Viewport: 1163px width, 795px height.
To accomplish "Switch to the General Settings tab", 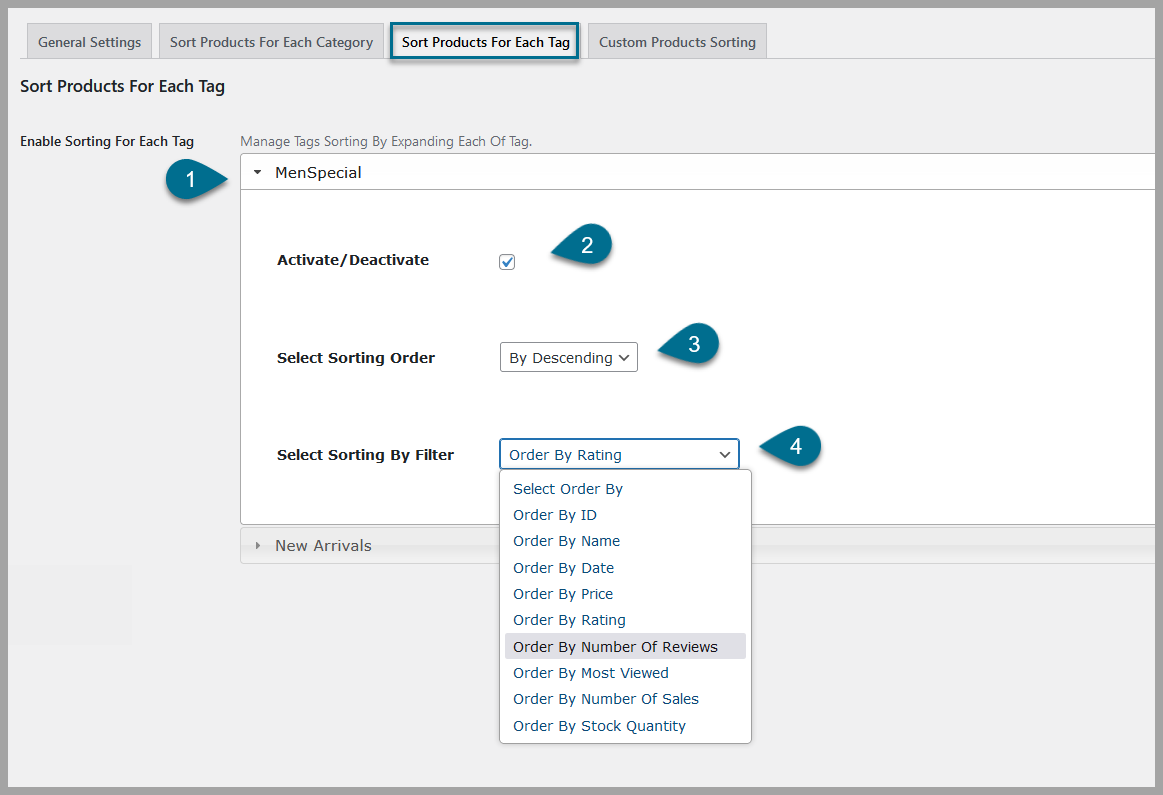I will [x=89, y=42].
